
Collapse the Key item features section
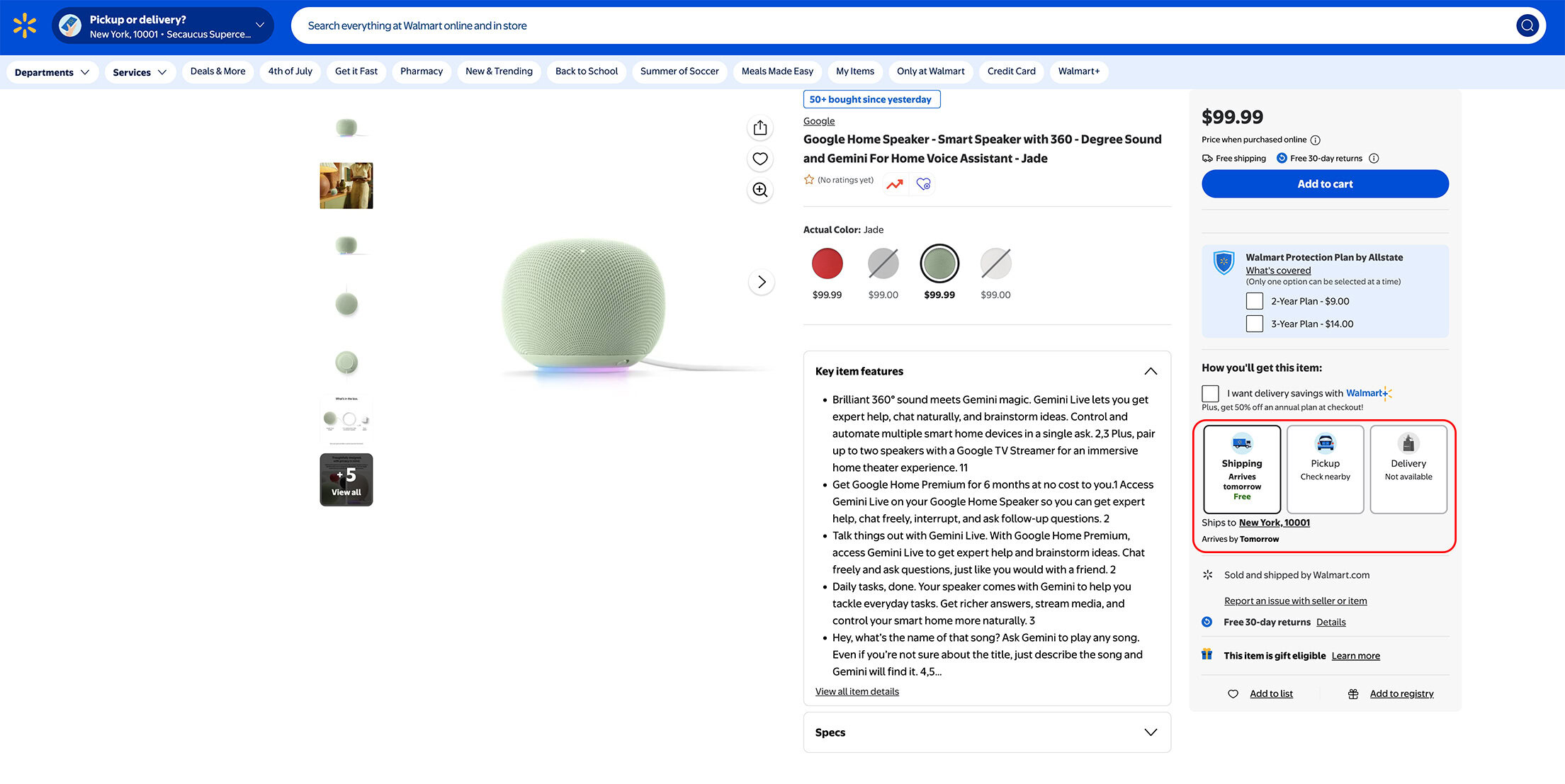tap(1151, 371)
